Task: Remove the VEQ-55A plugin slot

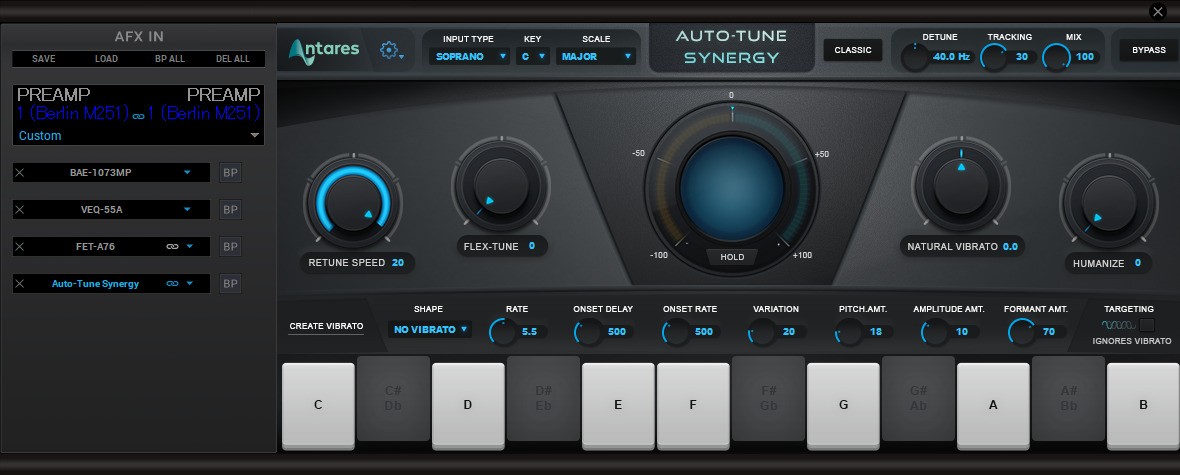Action: pyautogui.click(x=20, y=209)
